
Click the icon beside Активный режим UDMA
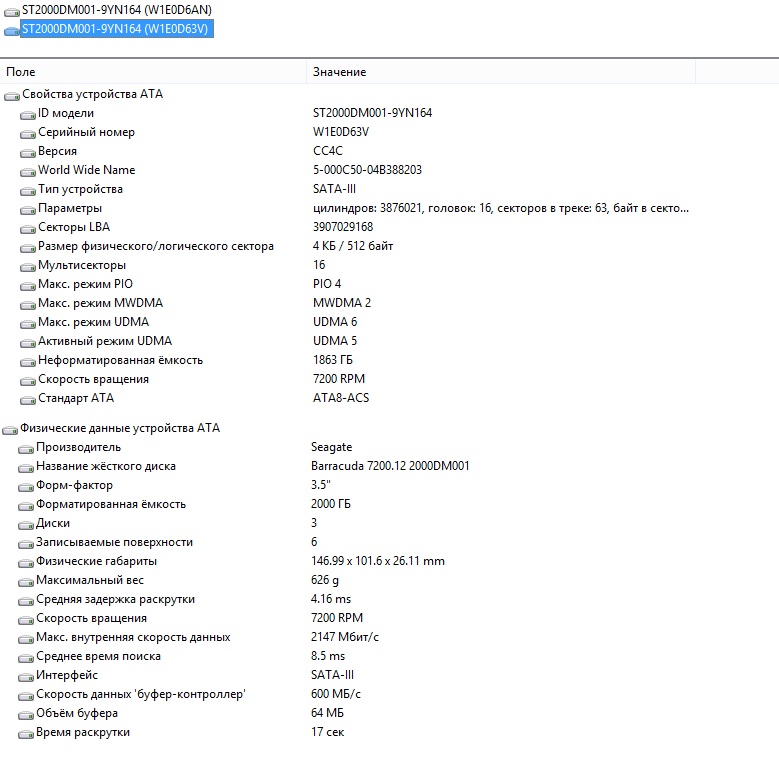pos(28,343)
